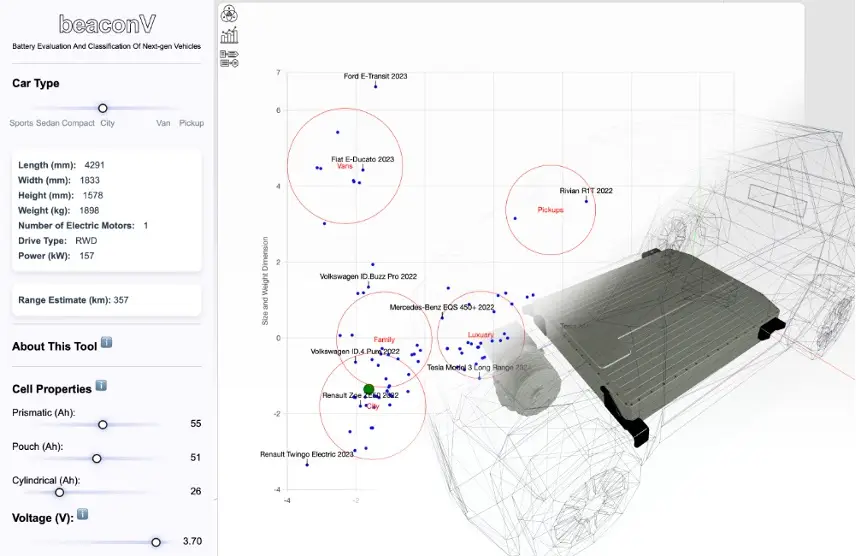The height and width of the screenshot is (556, 856).
Task: Click the green selected vehicle marker
Action: [x=369, y=389]
